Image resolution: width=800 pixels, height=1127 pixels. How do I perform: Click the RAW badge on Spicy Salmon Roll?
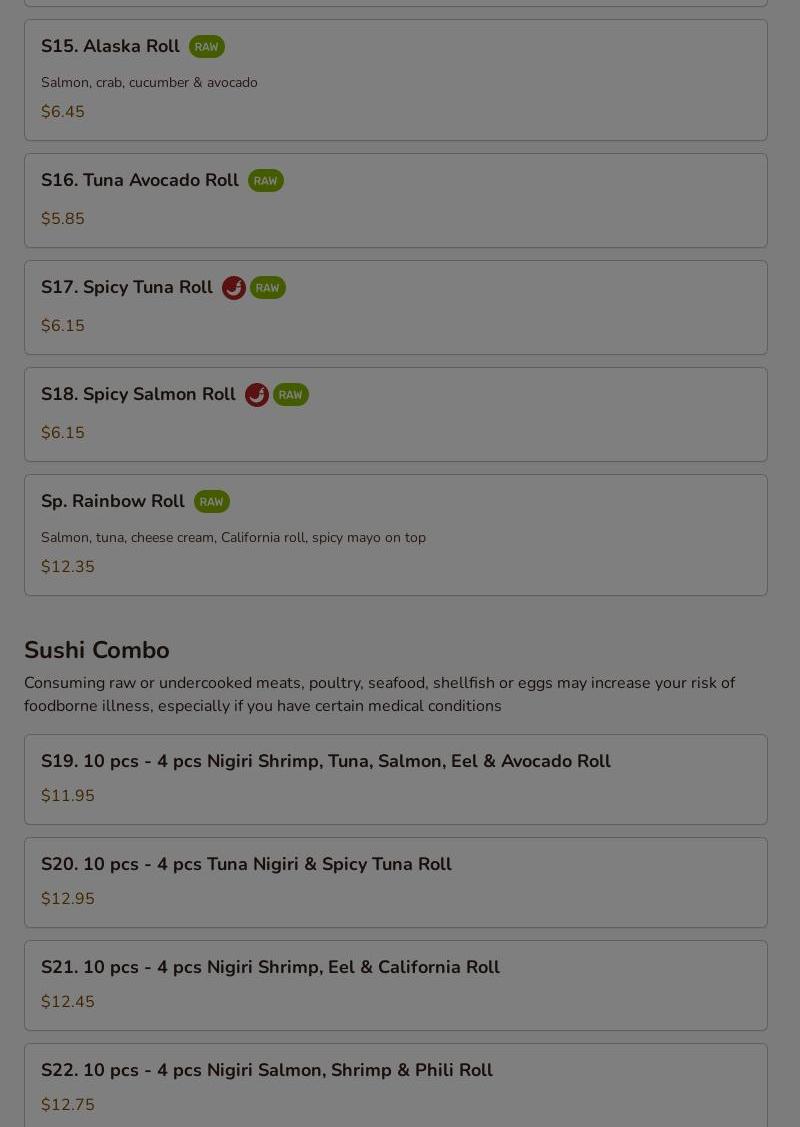290,395
